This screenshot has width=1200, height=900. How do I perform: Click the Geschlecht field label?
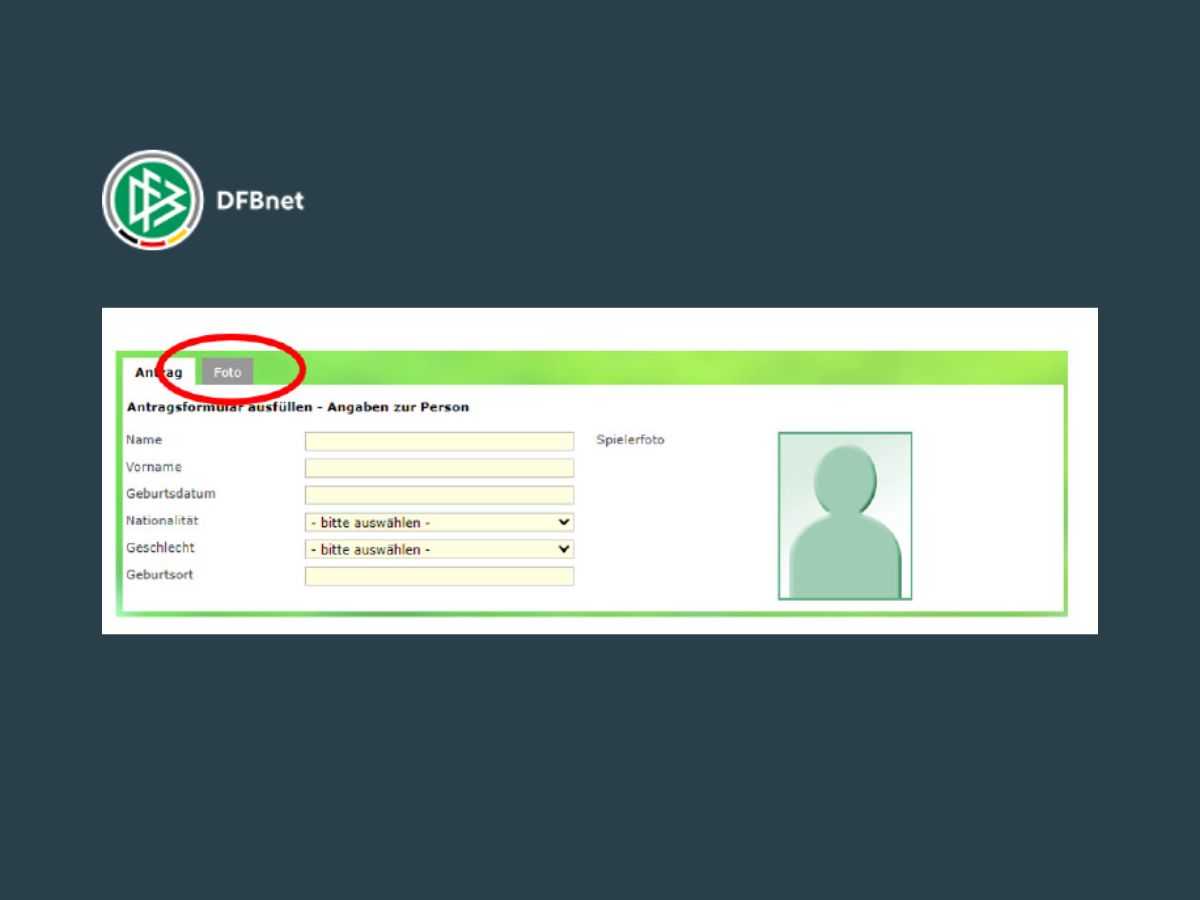pos(160,548)
